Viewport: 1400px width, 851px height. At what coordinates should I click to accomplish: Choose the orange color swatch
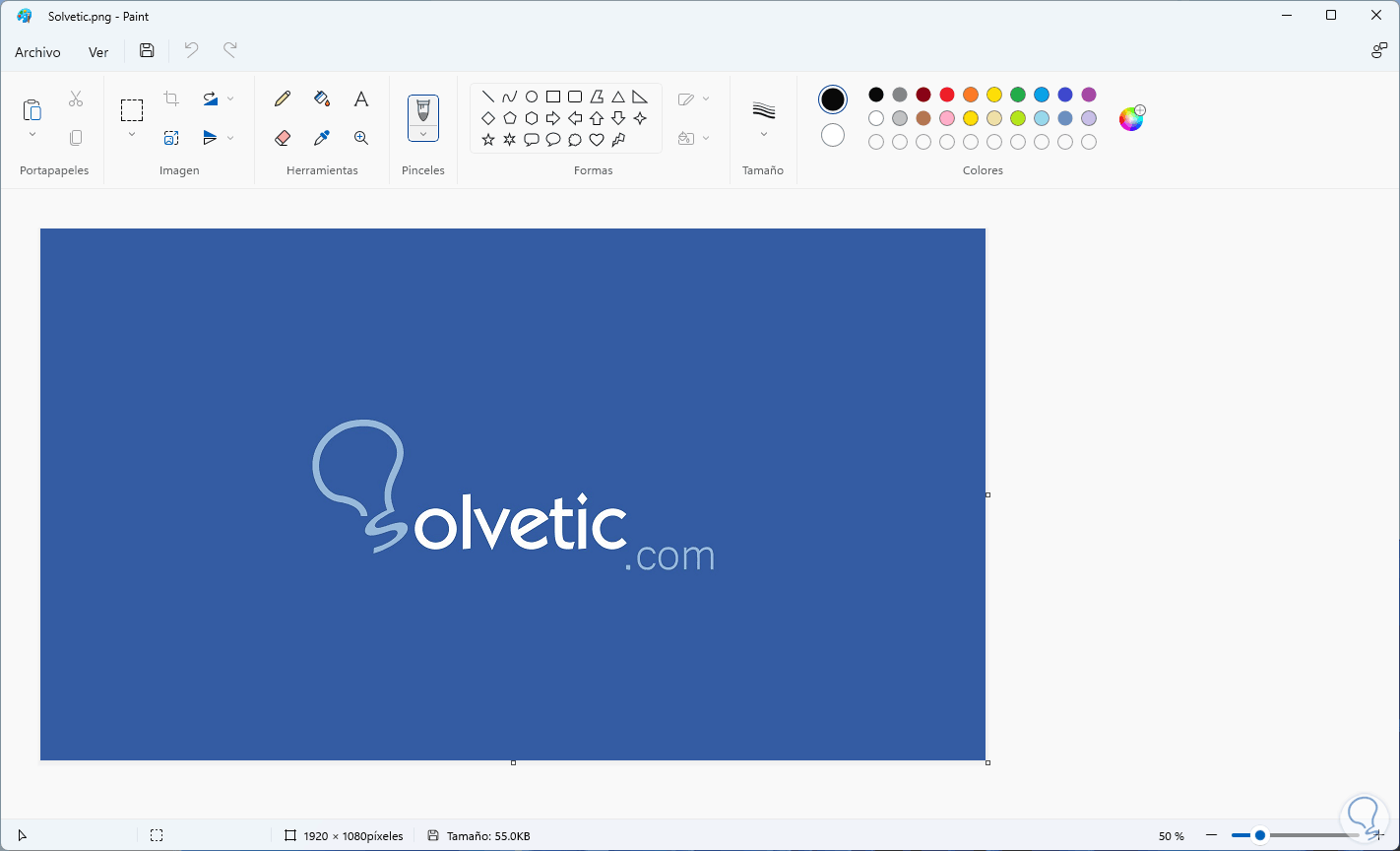(971, 95)
